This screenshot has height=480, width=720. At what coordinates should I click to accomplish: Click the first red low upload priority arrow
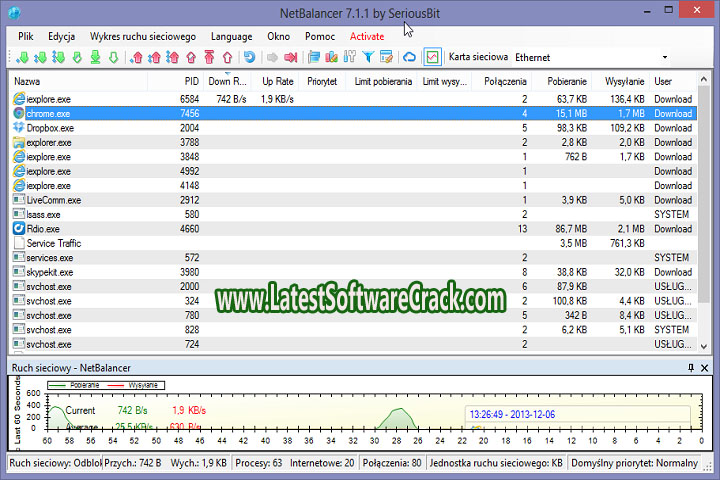tap(136, 57)
